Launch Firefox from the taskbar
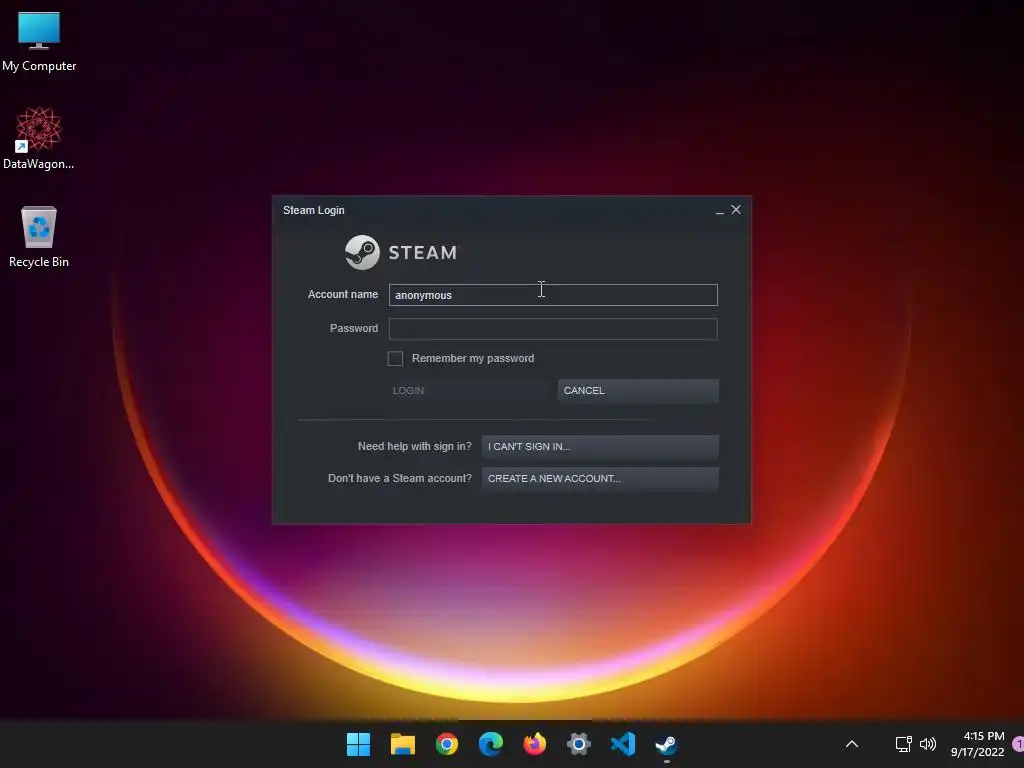 coord(535,744)
